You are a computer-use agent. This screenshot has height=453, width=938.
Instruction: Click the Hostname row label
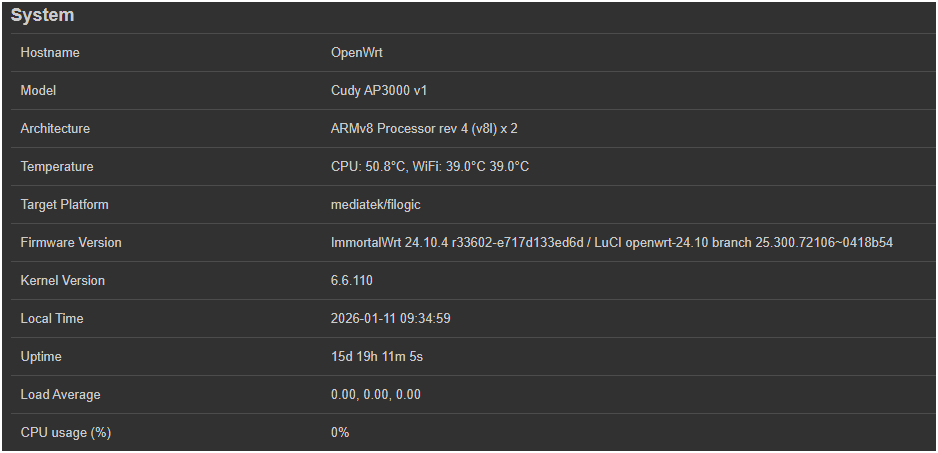[x=50, y=52]
